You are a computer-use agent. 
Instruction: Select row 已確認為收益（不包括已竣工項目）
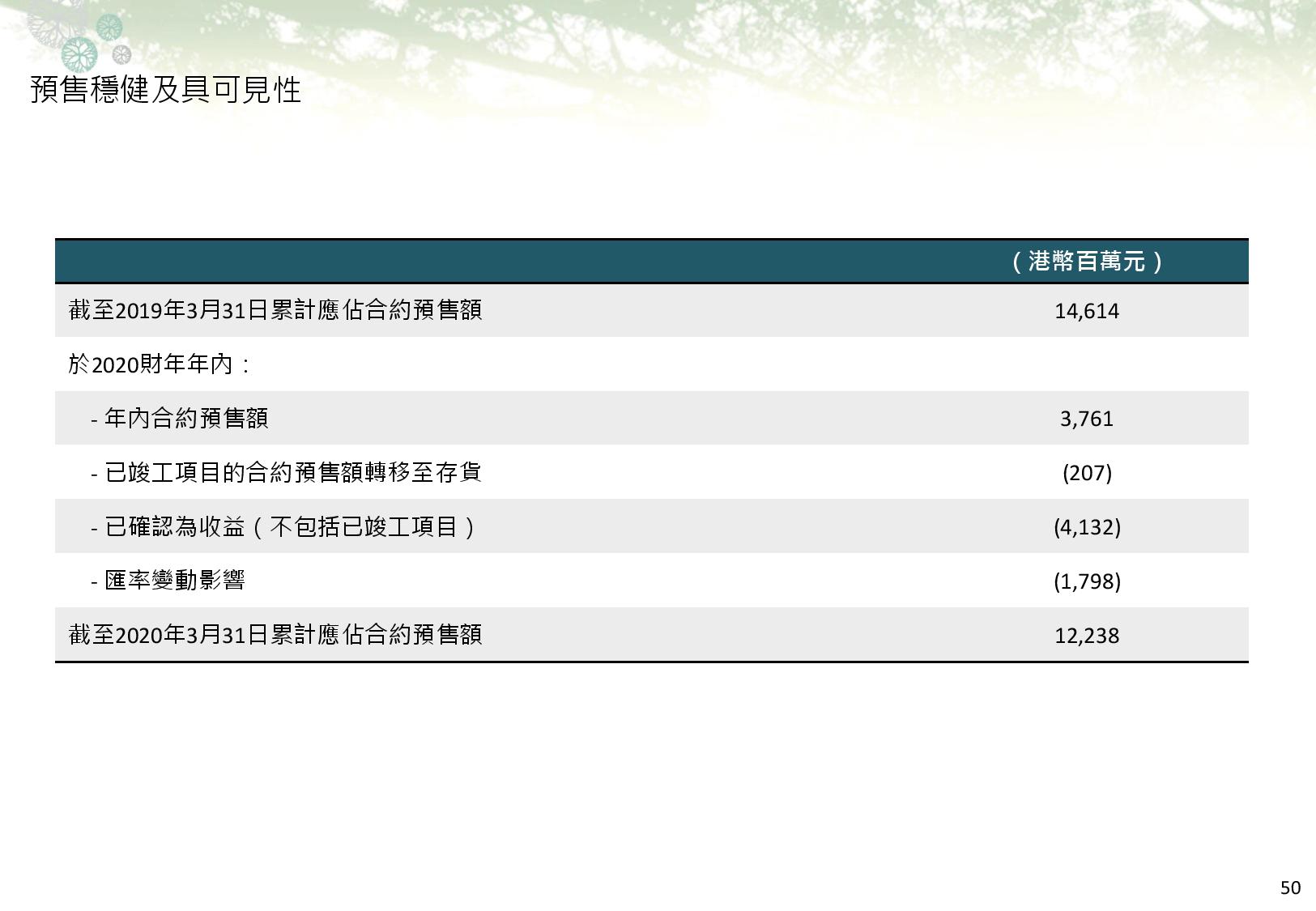point(652,526)
